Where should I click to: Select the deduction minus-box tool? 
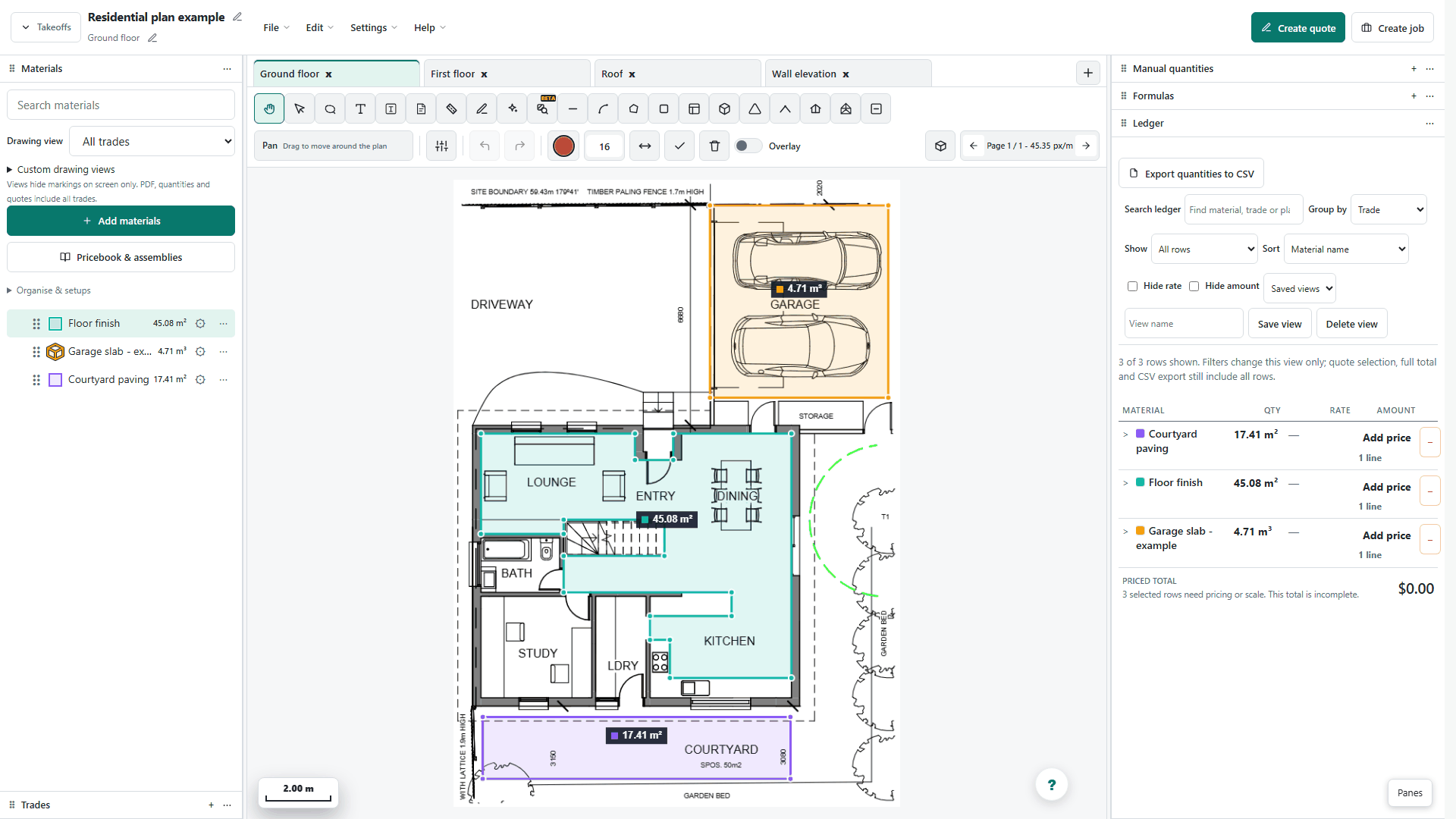[x=876, y=108]
